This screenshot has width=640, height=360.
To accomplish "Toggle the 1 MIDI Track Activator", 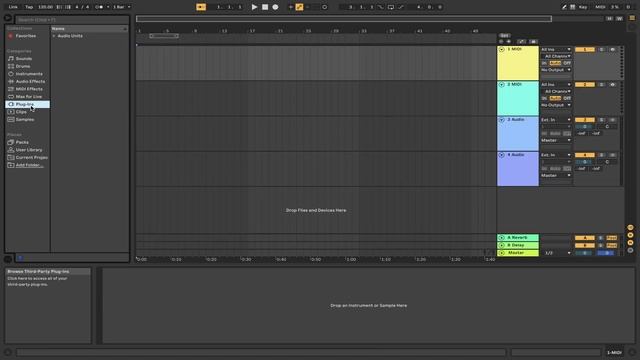I will [585, 49].
